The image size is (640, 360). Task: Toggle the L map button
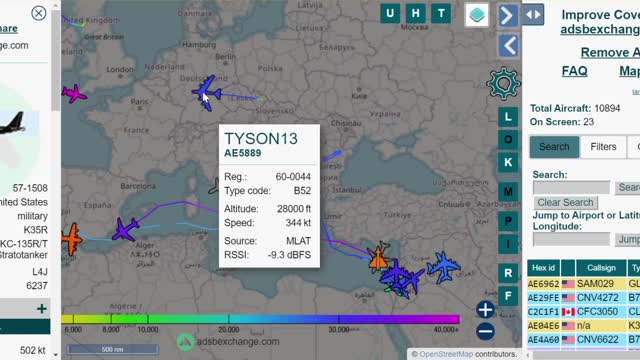point(508,117)
